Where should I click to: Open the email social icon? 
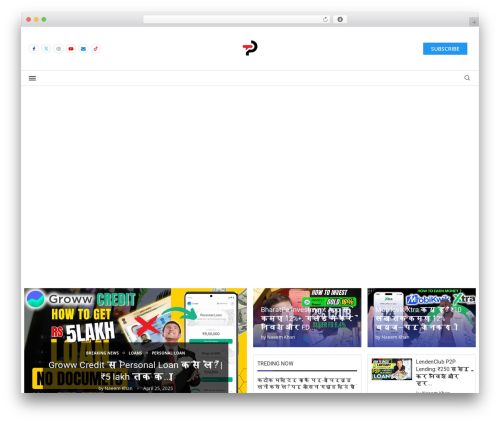(x=83, y=49)
